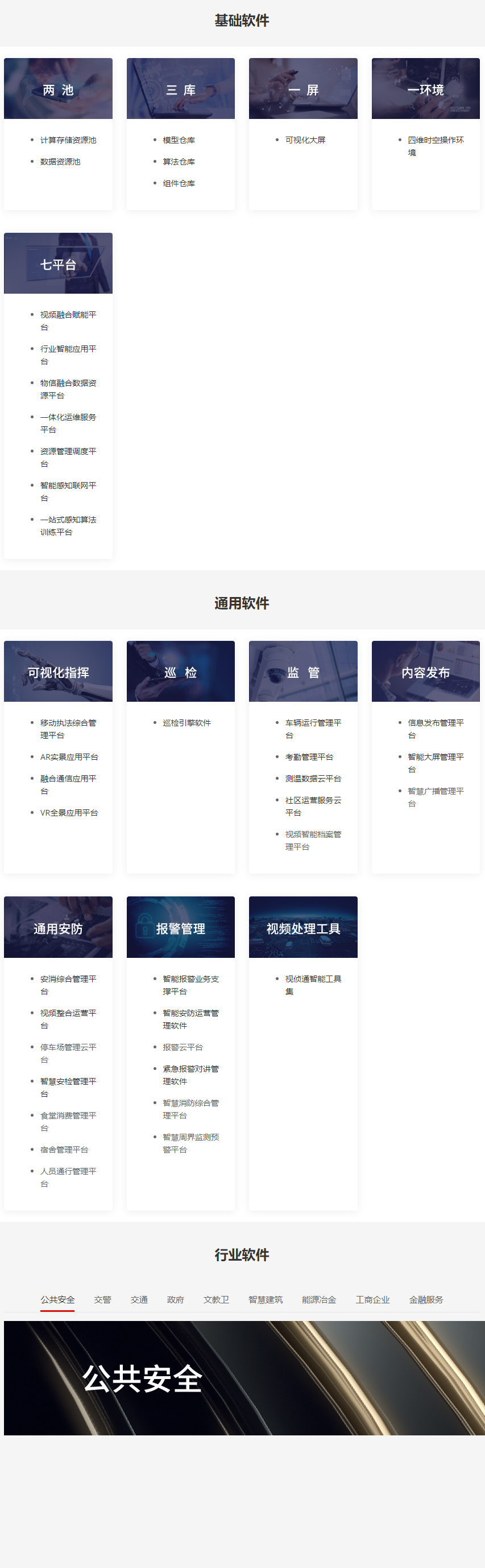Open 视频融合赋能平台 link
This screenshot has width=485, height=1568.
pos(68,321)
